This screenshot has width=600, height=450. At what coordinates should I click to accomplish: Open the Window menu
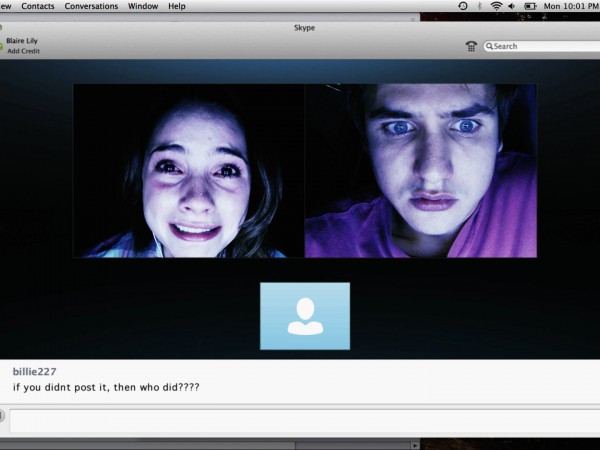[x=142, y=6]
